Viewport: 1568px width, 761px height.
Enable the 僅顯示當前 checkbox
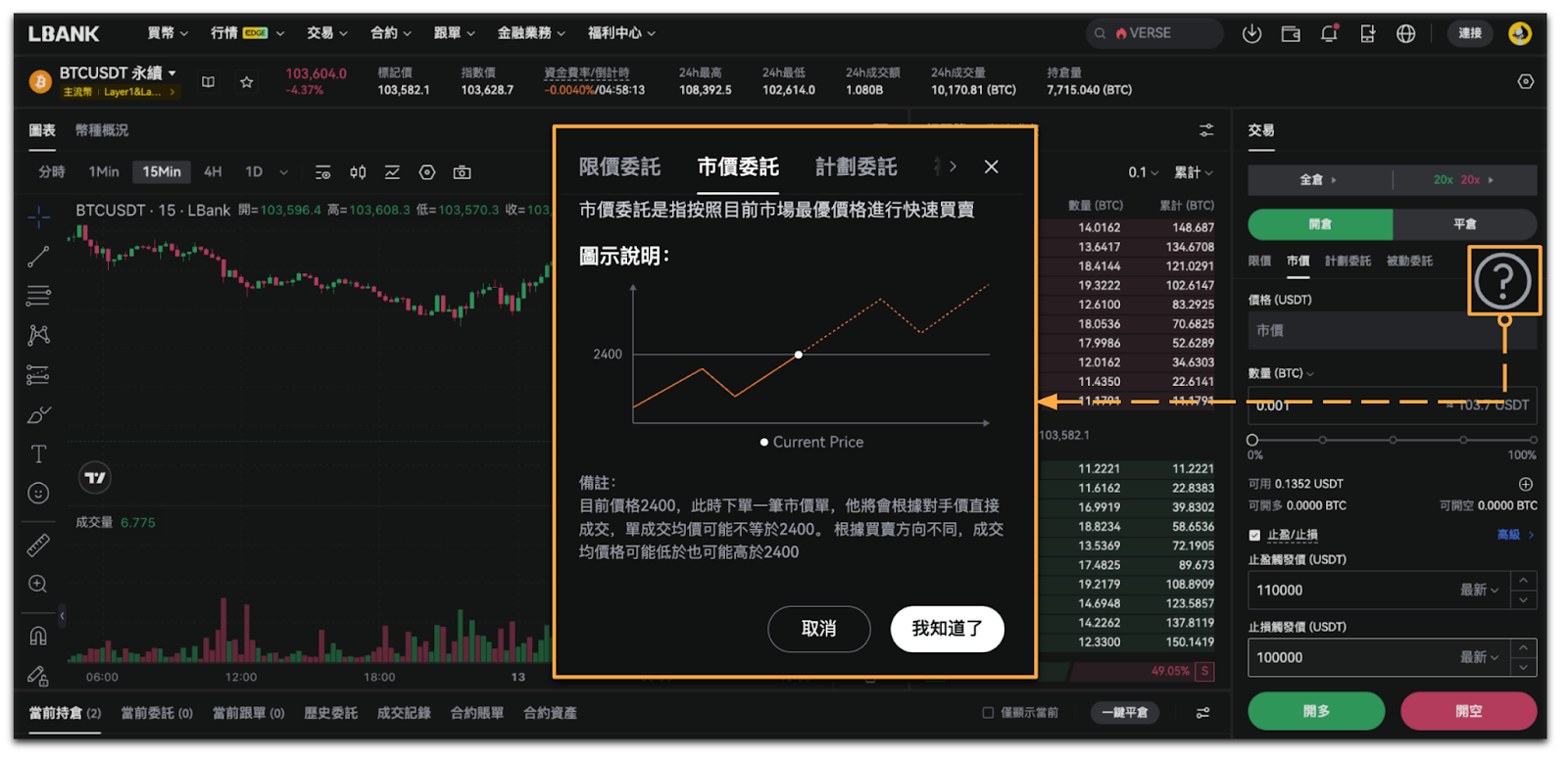pyautogui.click(x=988, y=713)
